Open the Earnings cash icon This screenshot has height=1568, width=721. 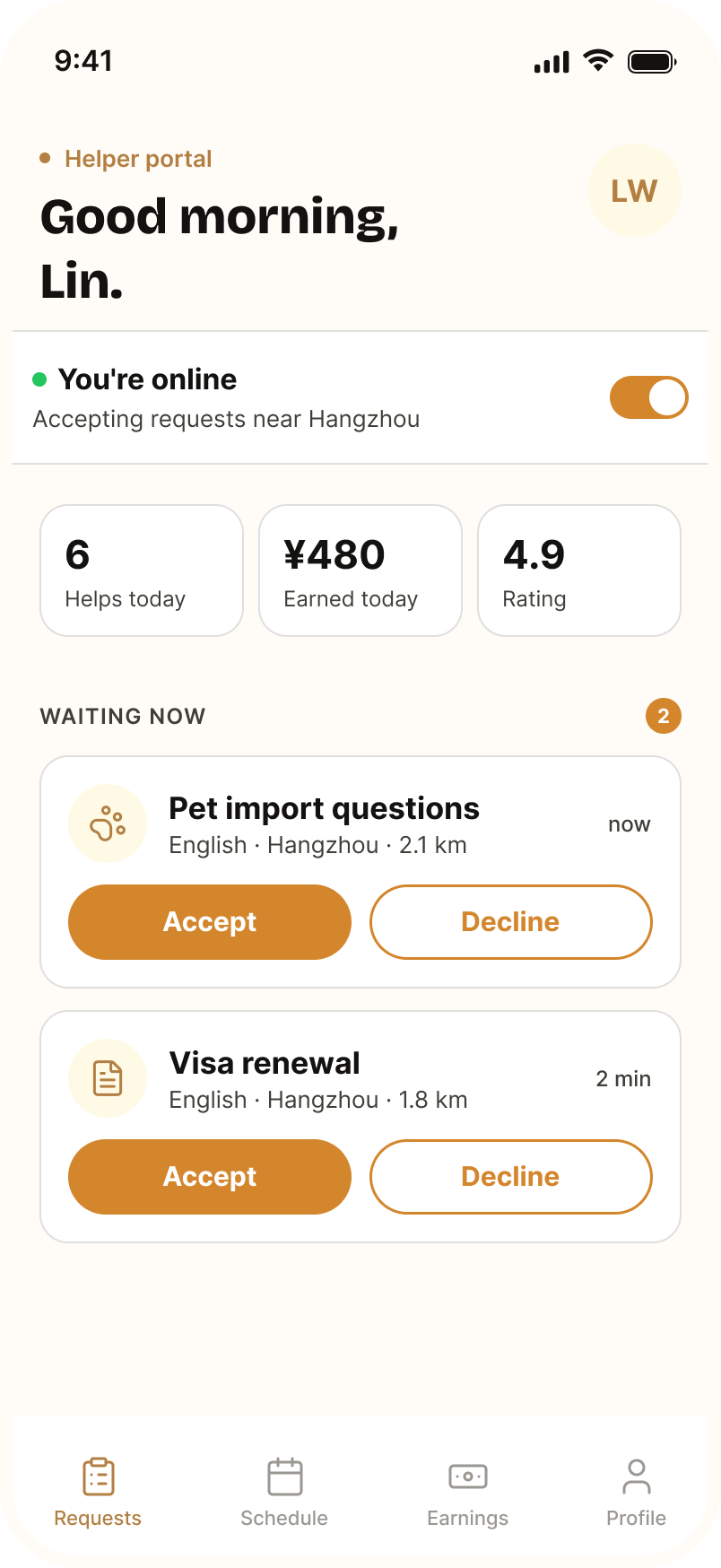coord(468,1477)
